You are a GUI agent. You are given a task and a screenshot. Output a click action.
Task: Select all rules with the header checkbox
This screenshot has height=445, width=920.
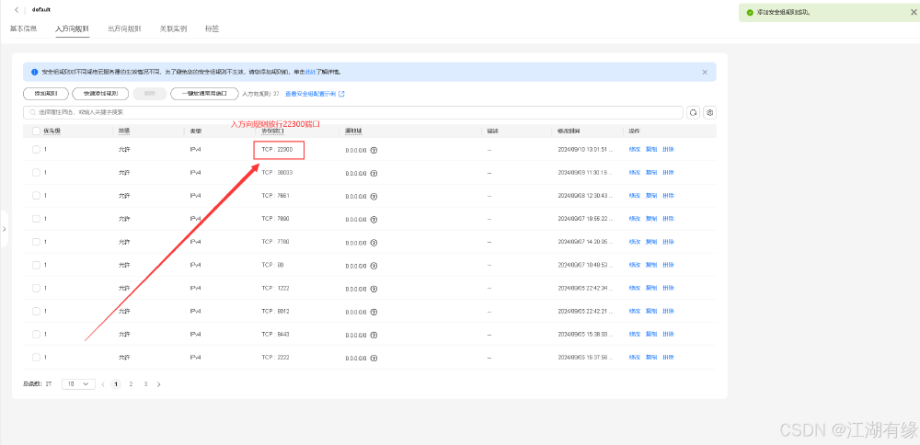[x=36, y=131]
